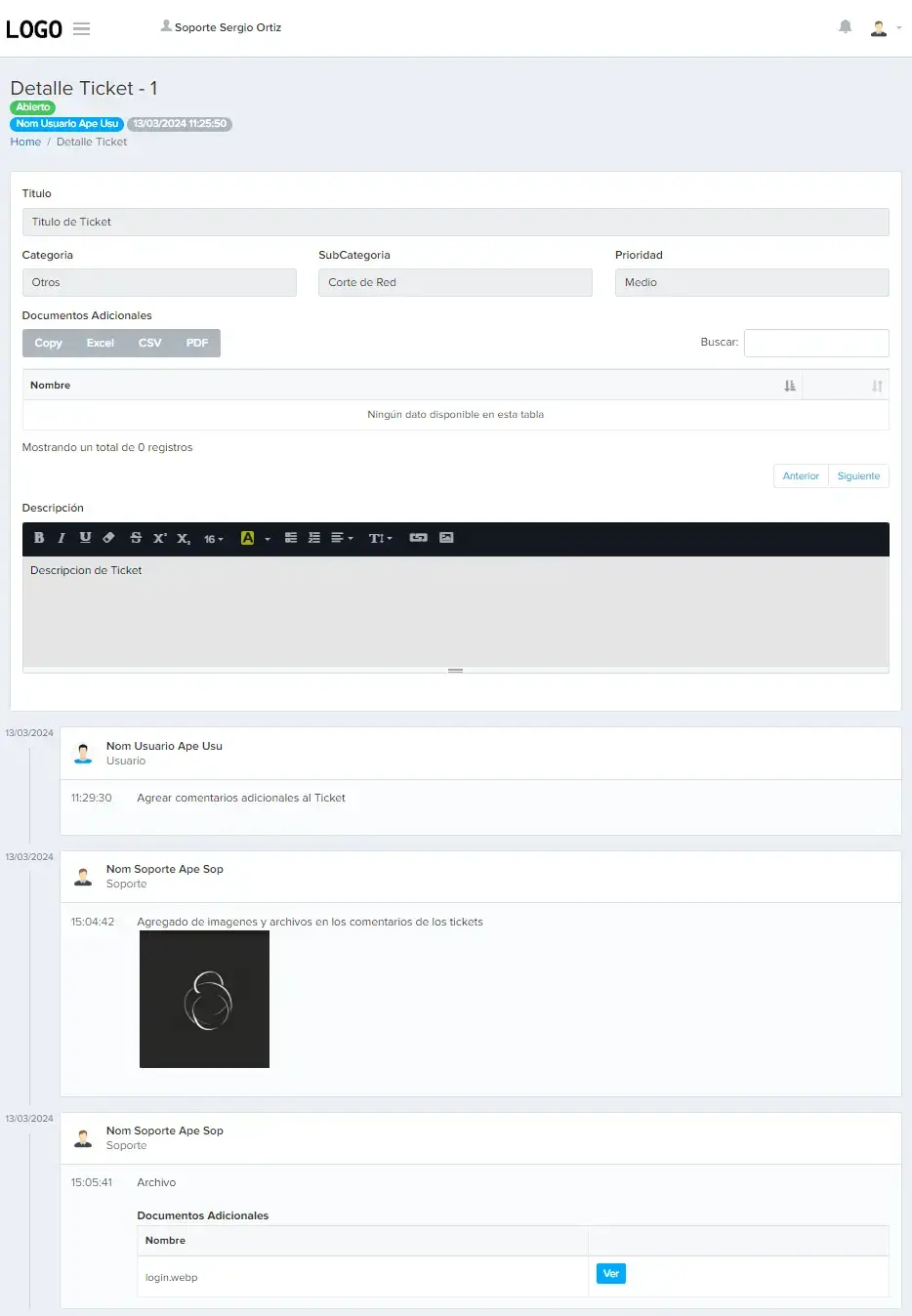Clear formatting with the eraser icon
The height and width of the screenshot is (1316, 912).
tap(108, 538)
